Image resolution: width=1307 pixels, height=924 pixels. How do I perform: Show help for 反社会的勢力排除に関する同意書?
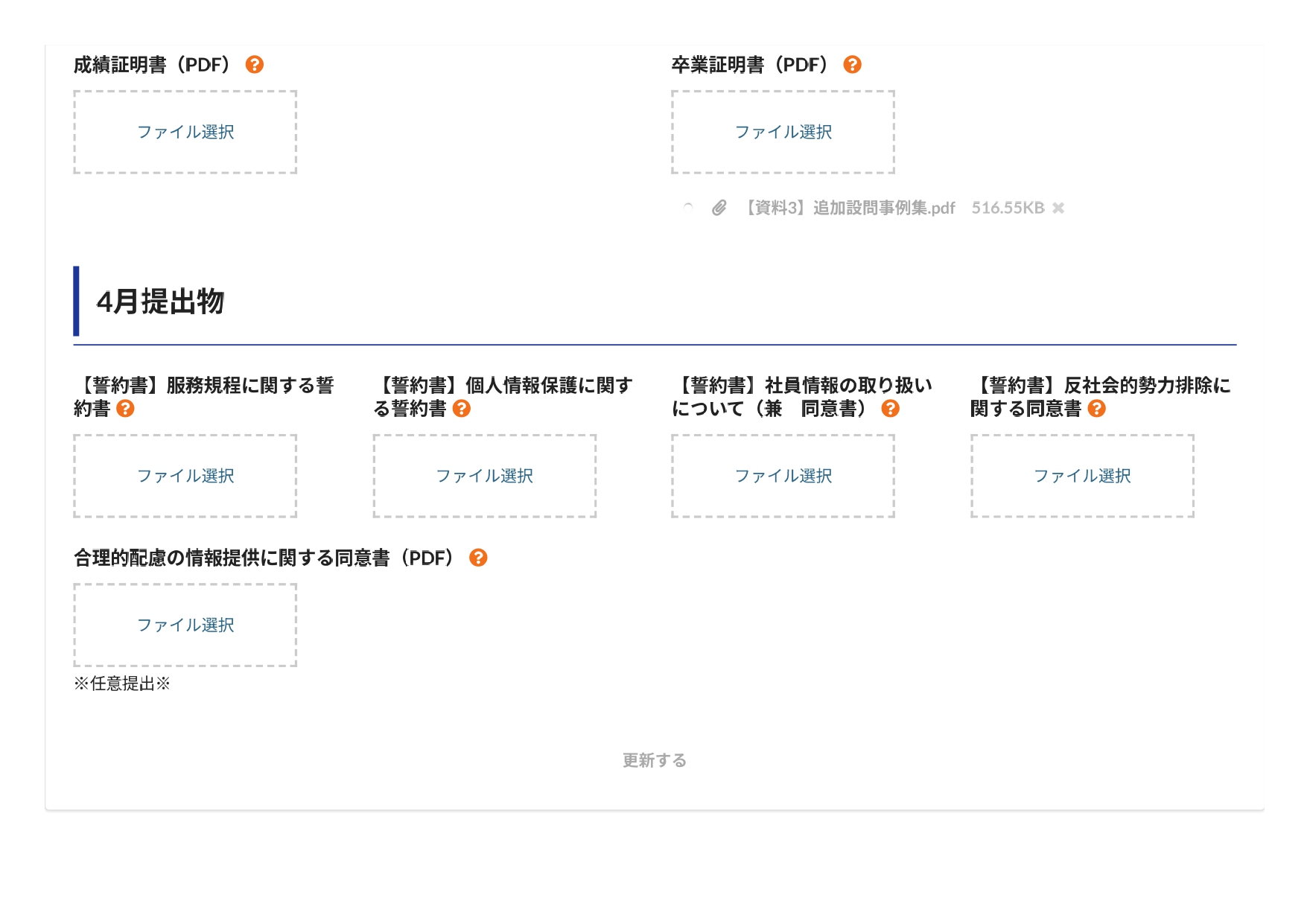pyautogui.click(x=1096, y=409)
